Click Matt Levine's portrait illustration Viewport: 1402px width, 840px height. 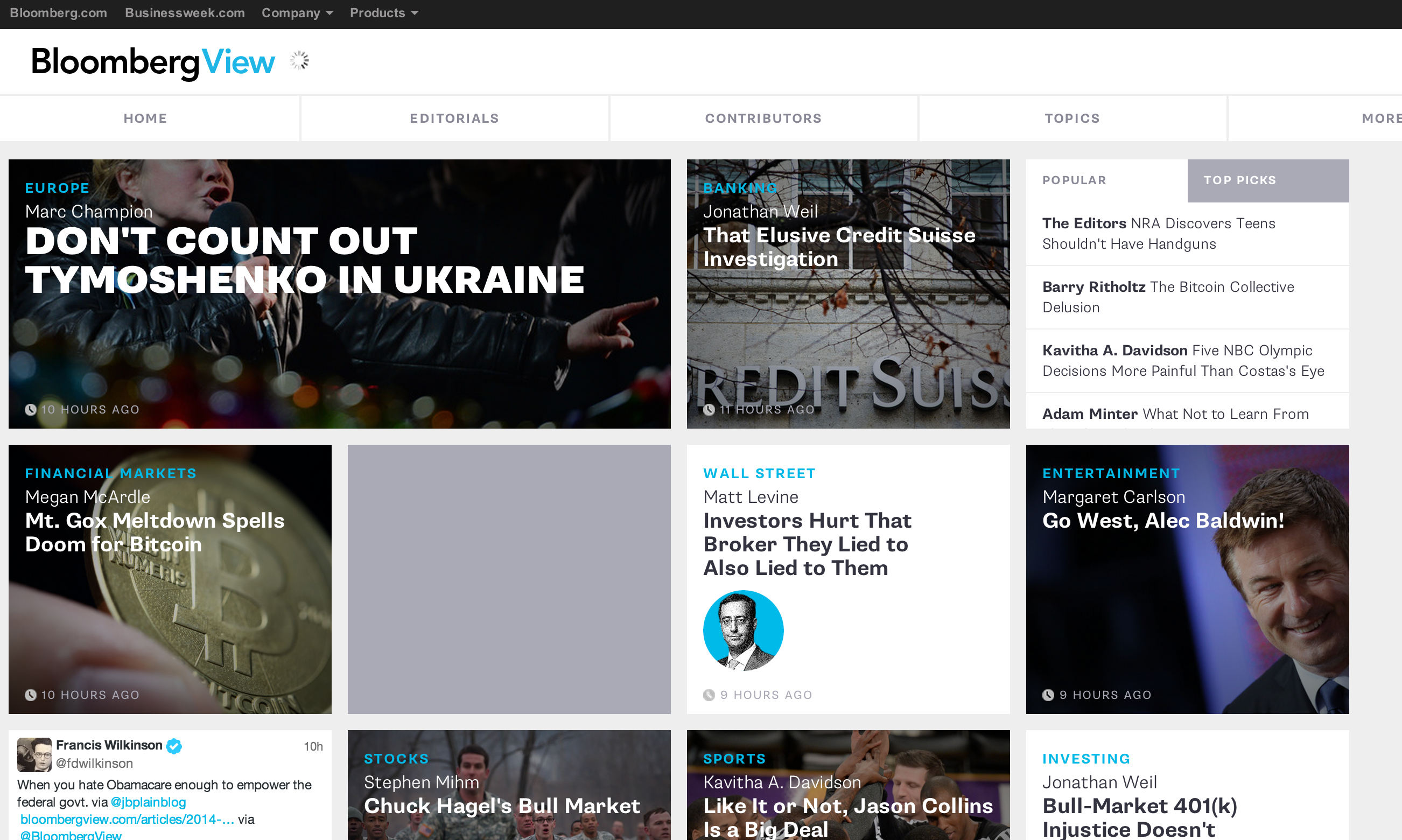pos(743,630)
